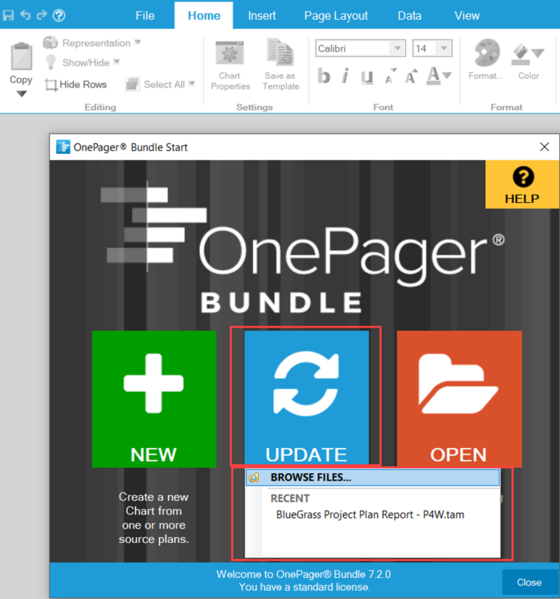Click the Undo arrow icon
This screenshot has width=560, height=599.
(26, 15)
